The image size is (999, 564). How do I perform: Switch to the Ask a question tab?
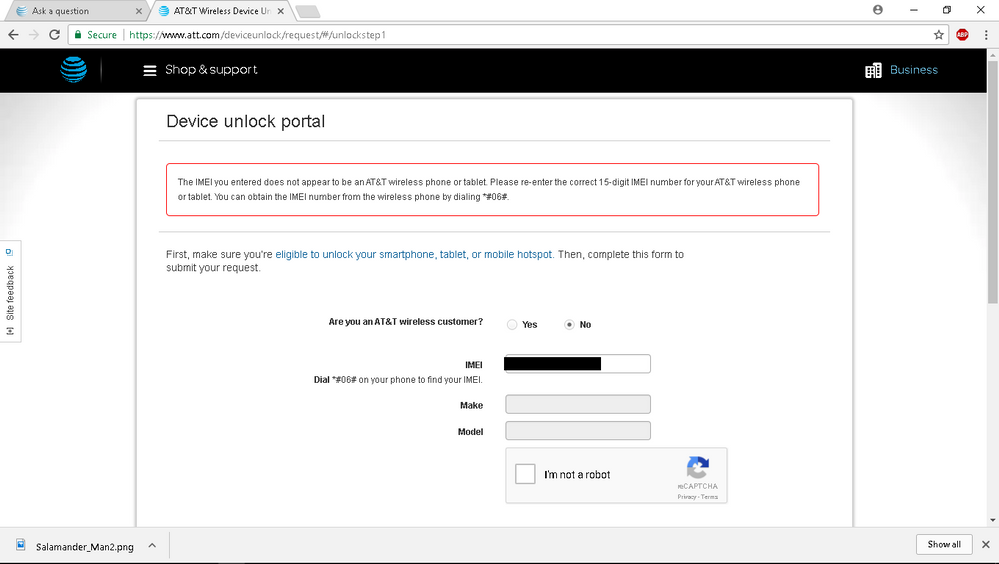click(x=70, y=11)
